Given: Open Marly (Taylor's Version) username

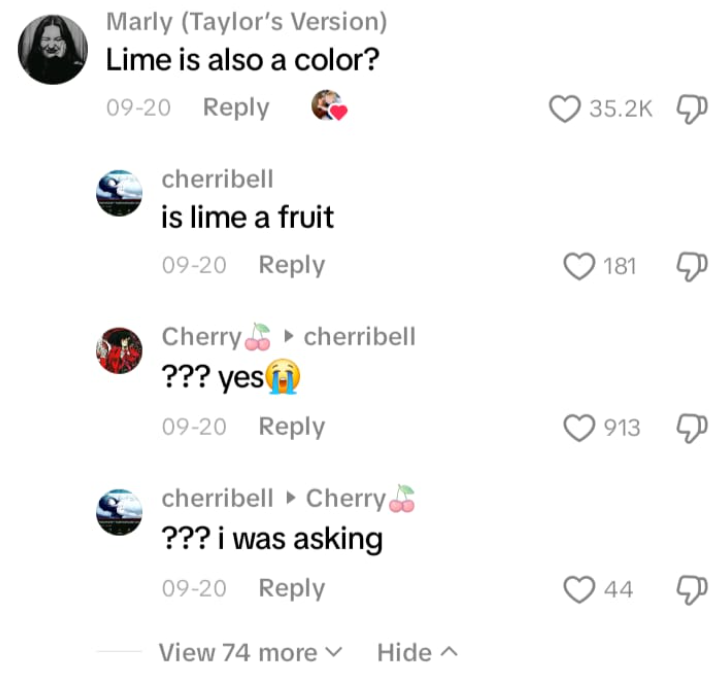Looking at the screenshot, I should click(246, 21).
